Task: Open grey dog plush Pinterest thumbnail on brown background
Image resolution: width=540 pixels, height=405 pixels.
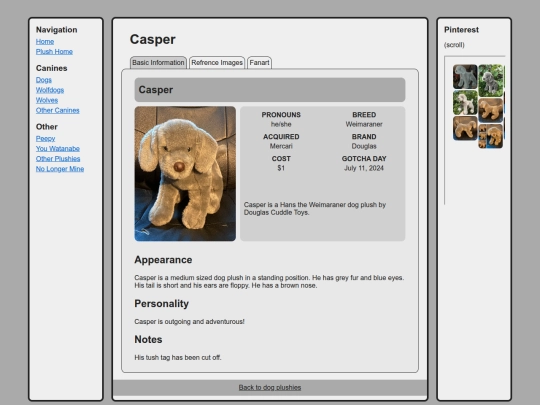Action: (465, 76)
